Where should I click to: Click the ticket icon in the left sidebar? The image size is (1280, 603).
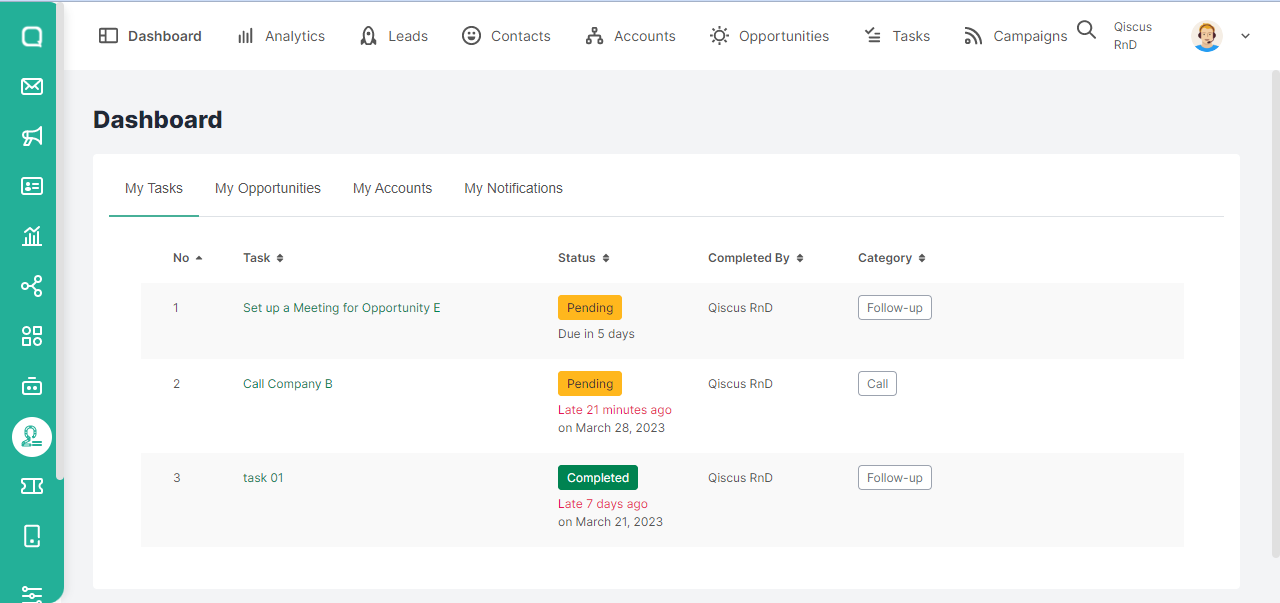coord(31,486)
